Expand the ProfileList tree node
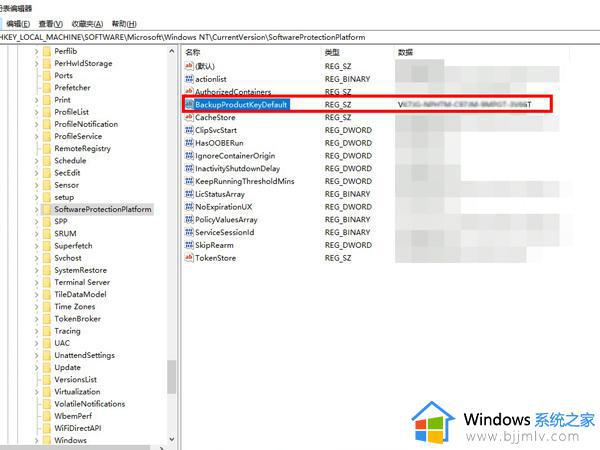This screenshot has width=600, height=450. click(x=36, y=112)
